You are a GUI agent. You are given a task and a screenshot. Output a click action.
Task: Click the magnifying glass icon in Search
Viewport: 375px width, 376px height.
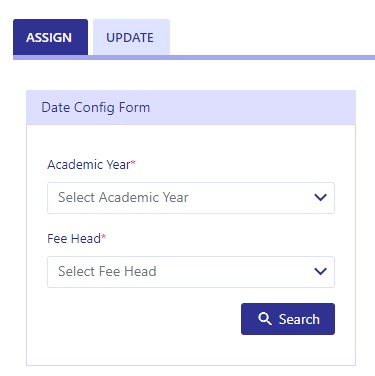[265, 319]
